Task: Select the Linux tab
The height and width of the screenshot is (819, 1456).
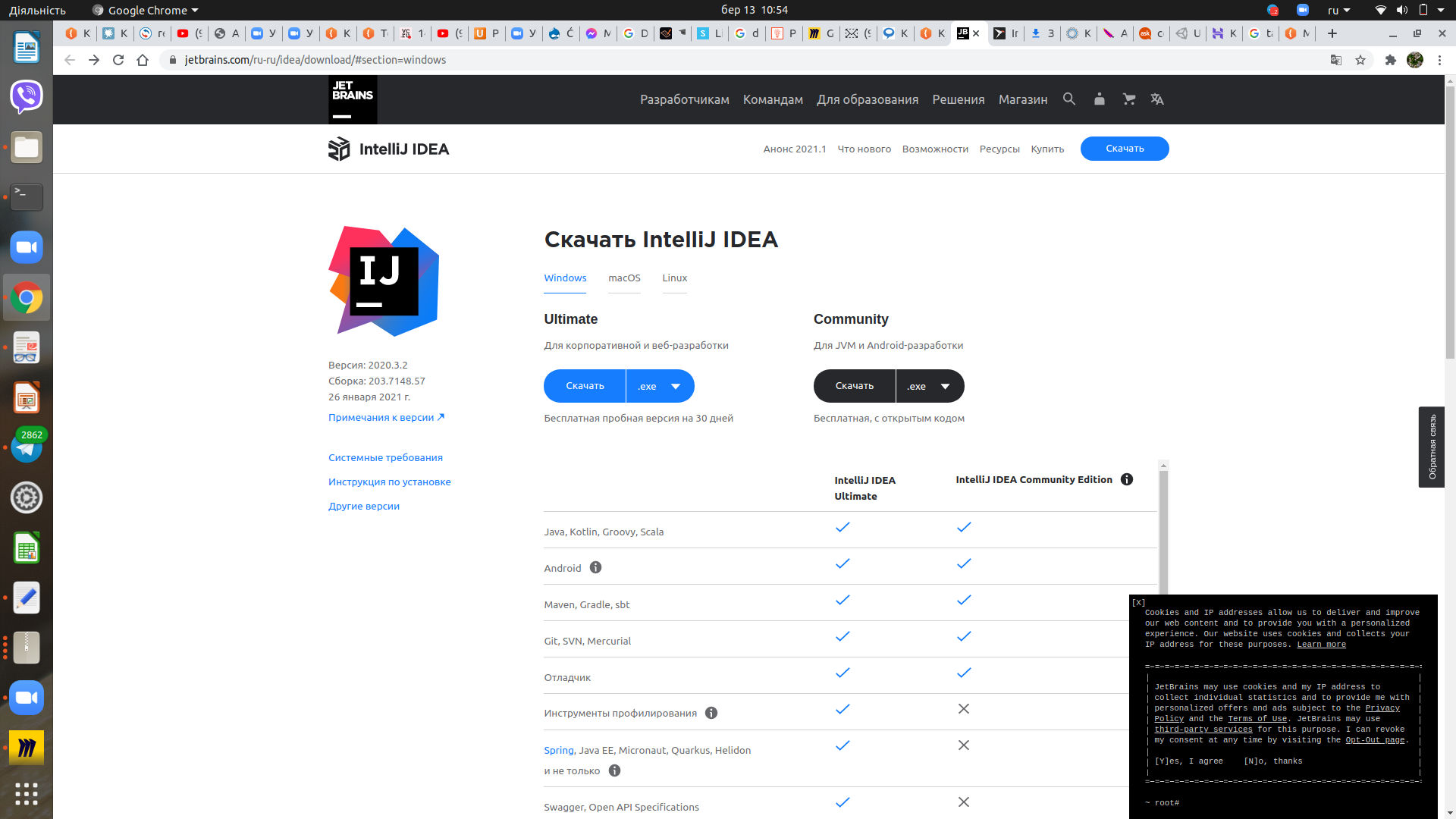Action: (675, 278)
